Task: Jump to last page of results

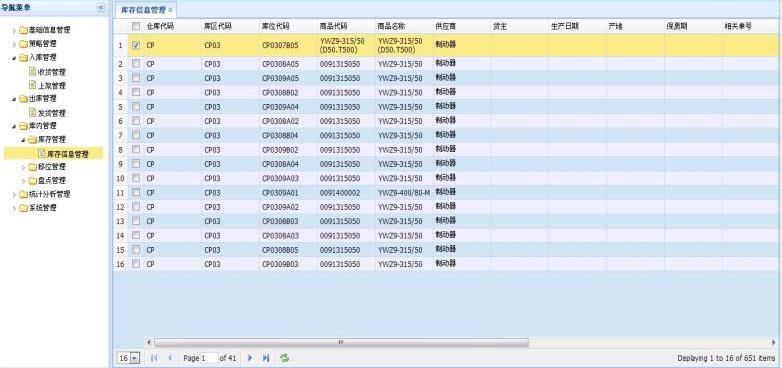Action: click(266, 358)
